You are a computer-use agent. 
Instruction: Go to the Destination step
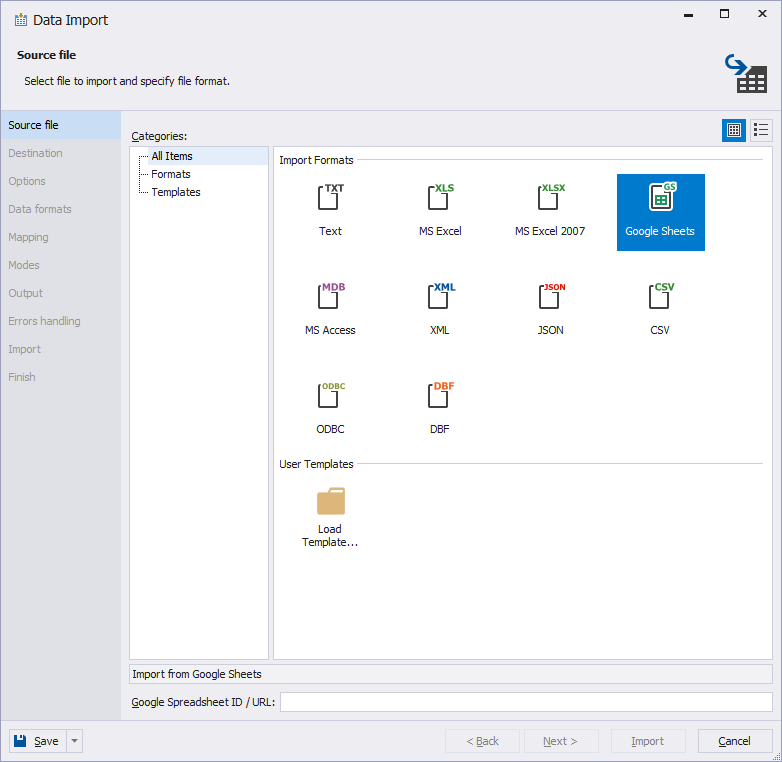(60, 153)
